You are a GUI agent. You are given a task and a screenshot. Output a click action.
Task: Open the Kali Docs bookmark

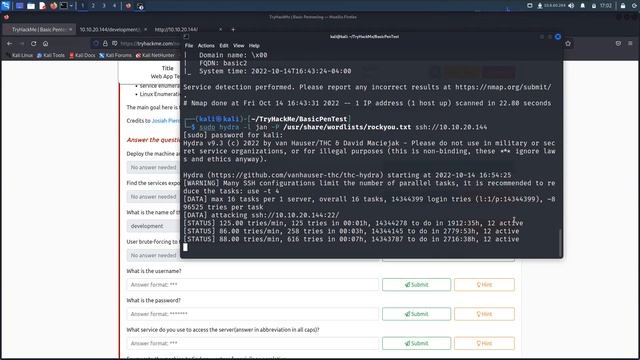pos(82,55)
